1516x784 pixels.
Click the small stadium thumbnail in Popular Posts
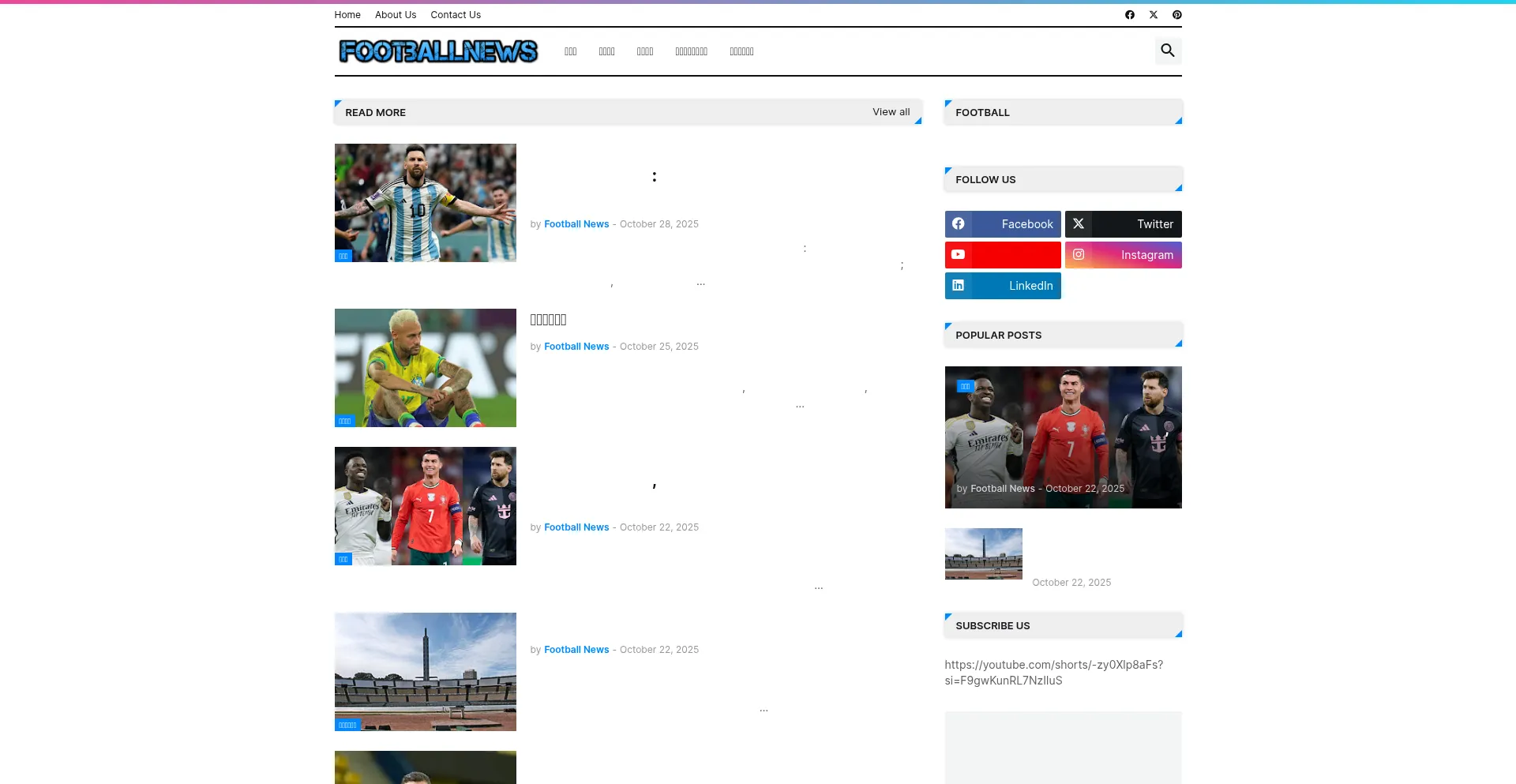pyautogui.click(x=983, y=553)
